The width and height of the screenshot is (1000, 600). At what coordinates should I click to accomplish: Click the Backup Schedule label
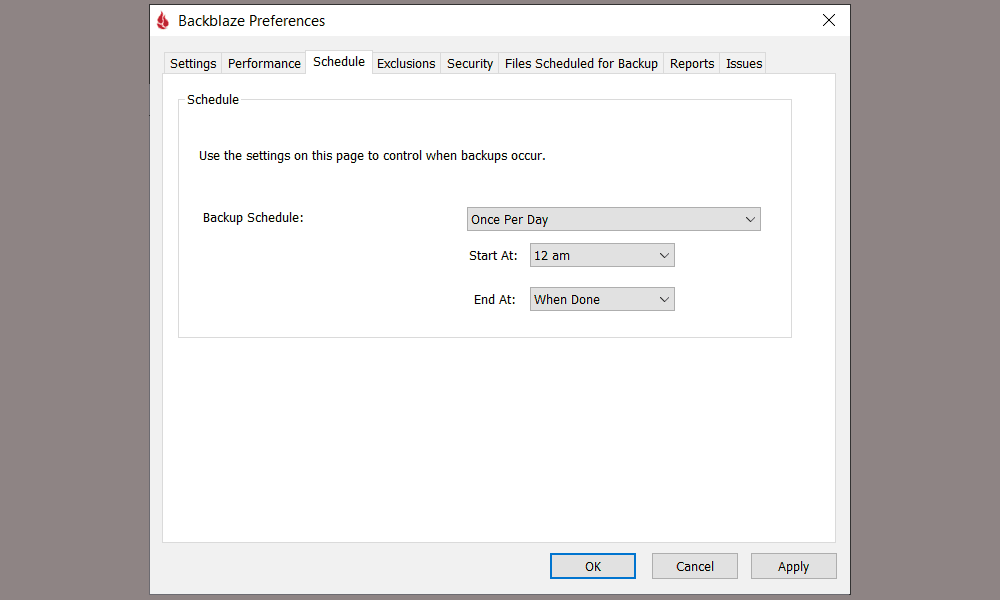pos(253,217)
